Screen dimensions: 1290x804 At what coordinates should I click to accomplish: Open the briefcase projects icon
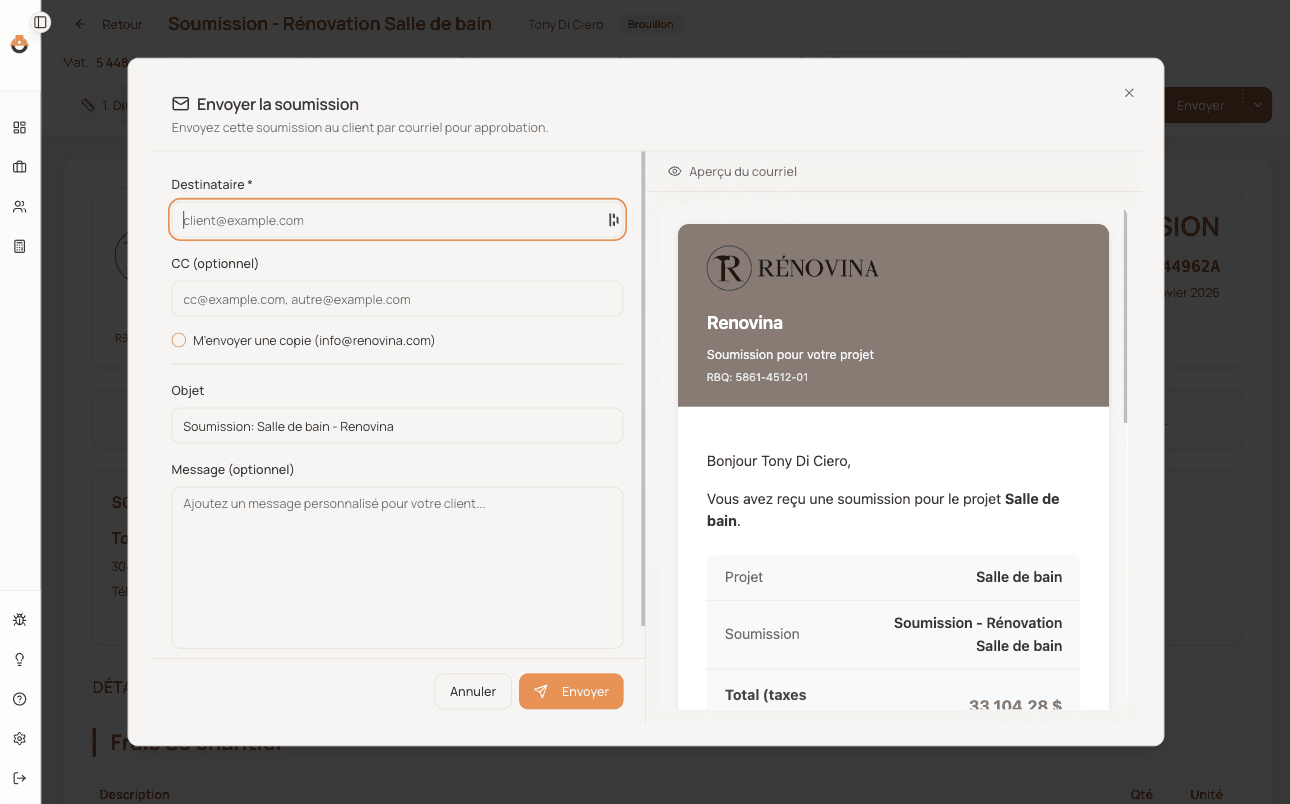[19, 167]
